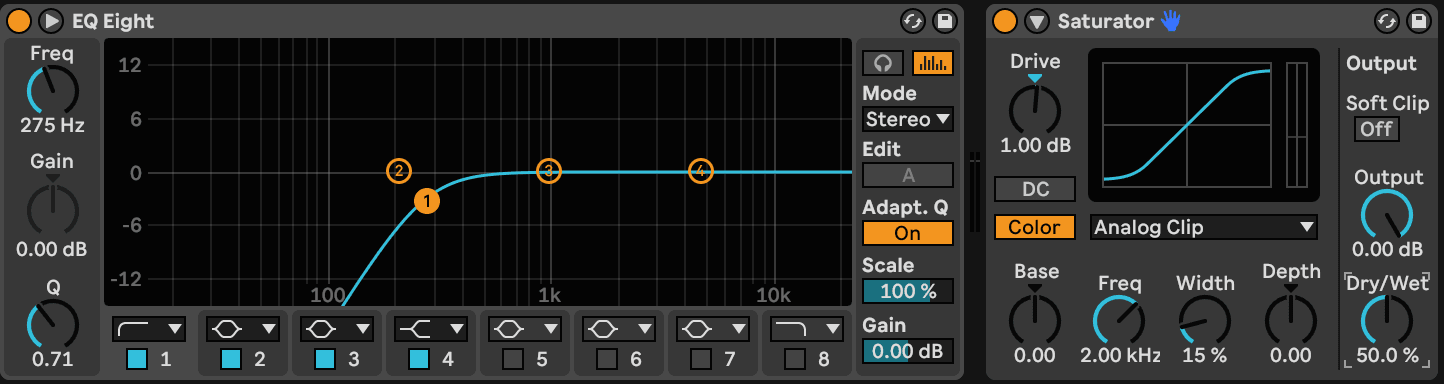Enable EQ band 5 activator
The width and height of the screenshot is (1444, 384).
(512, 358)
